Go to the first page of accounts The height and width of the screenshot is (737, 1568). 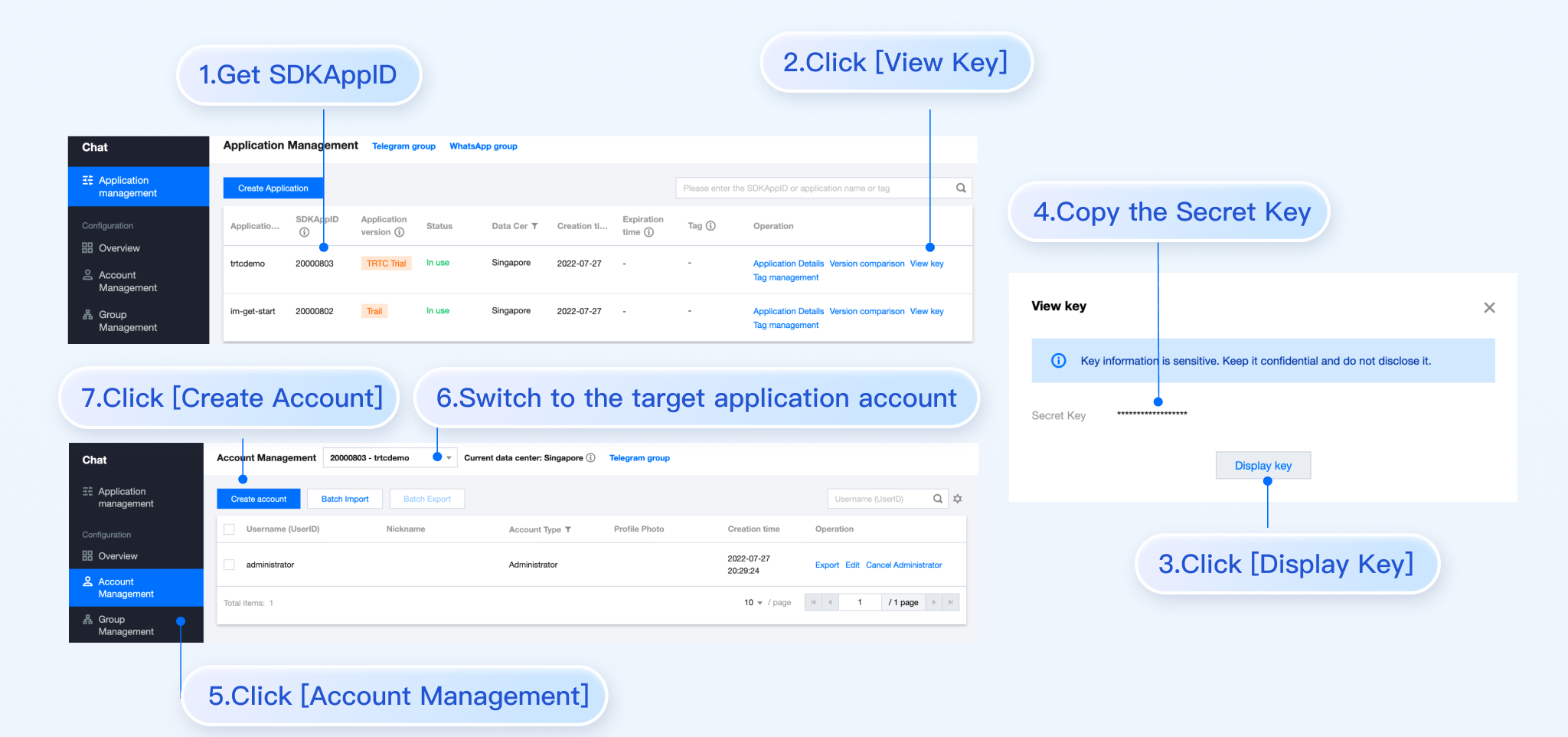tap(813, 602)
